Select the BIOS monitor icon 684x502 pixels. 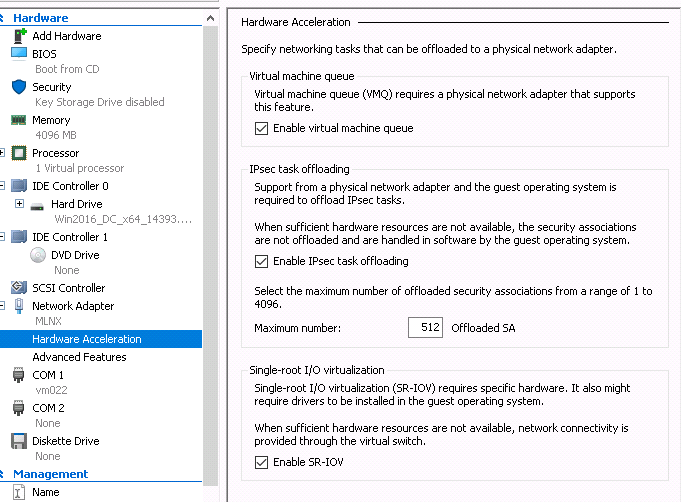(x=19, y=53)
